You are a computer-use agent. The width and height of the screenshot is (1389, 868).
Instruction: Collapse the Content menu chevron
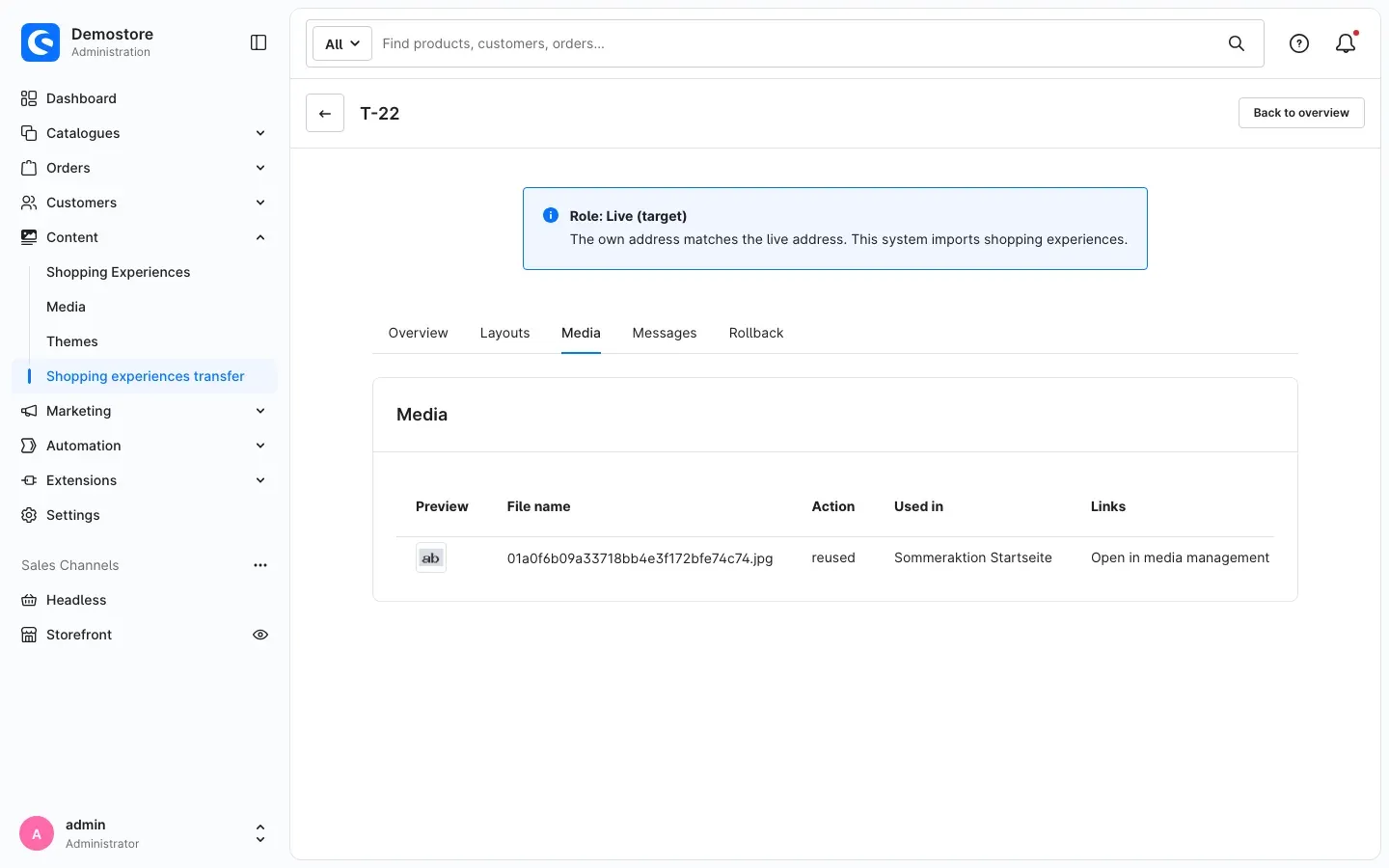tap(260, 237)
